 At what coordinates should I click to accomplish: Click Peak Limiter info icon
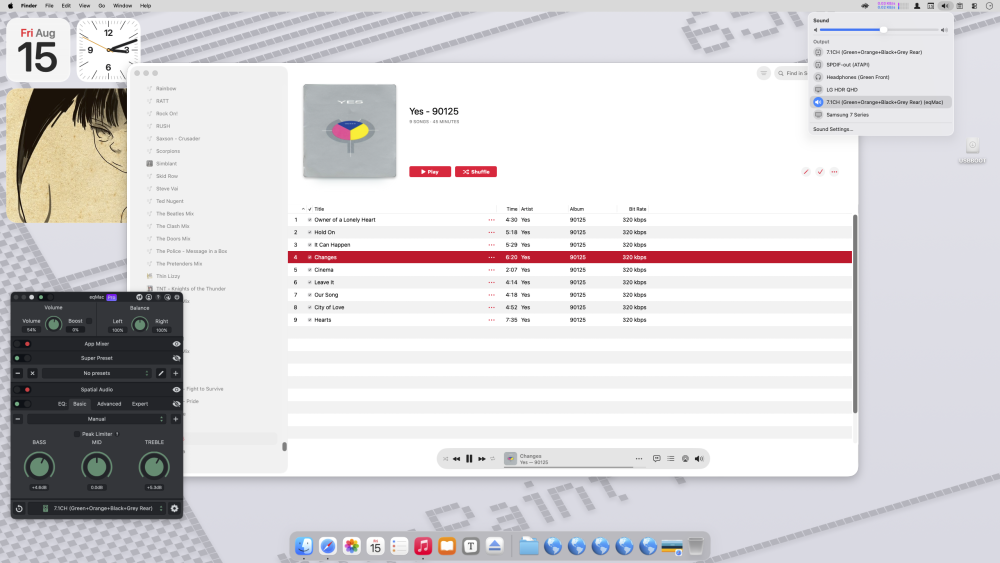pos(117,434)
